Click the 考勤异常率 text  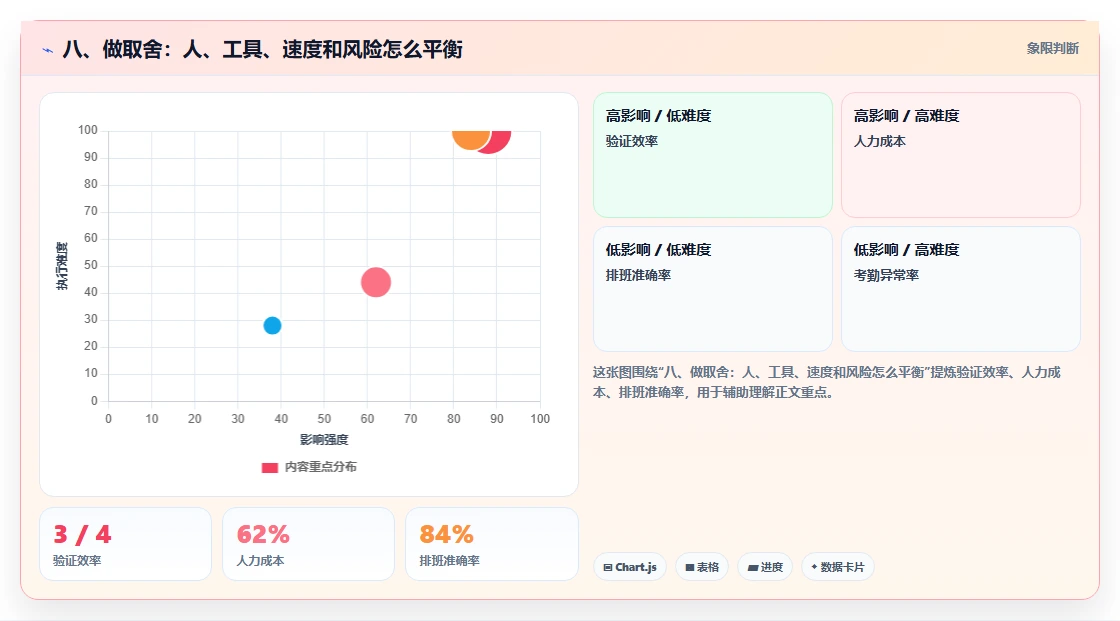coord(886,275)
